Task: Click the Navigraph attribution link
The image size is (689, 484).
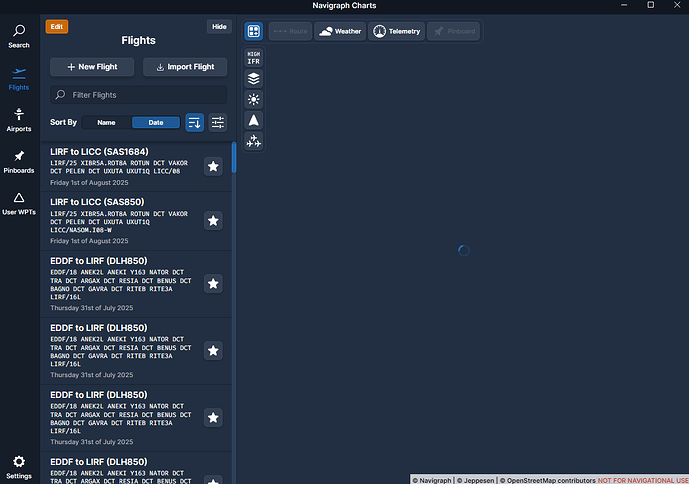Action: pos(432,480)
